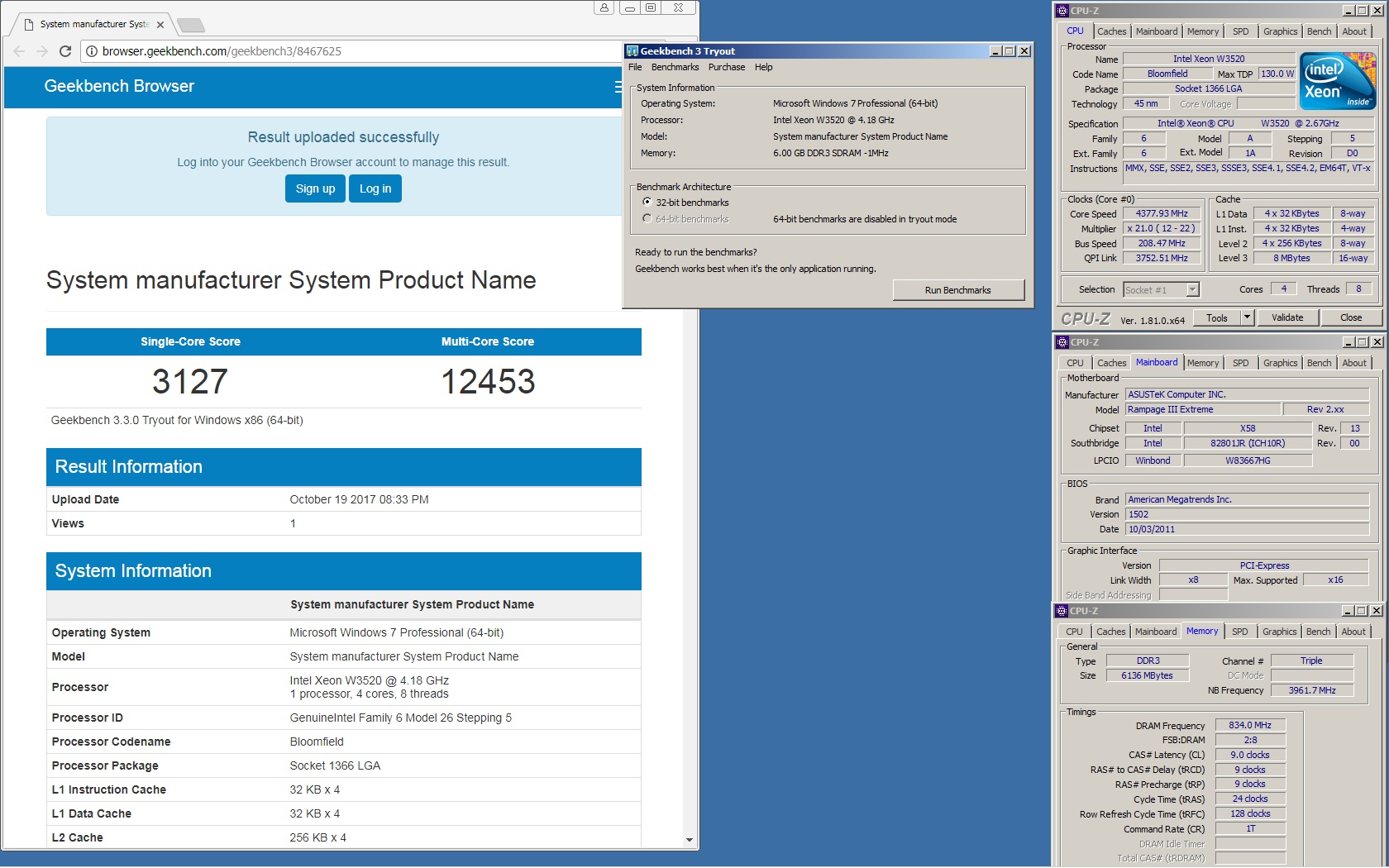Click the Core Speed value 4377.93 MHz

pyautogui.click(x=1161, y=213)
